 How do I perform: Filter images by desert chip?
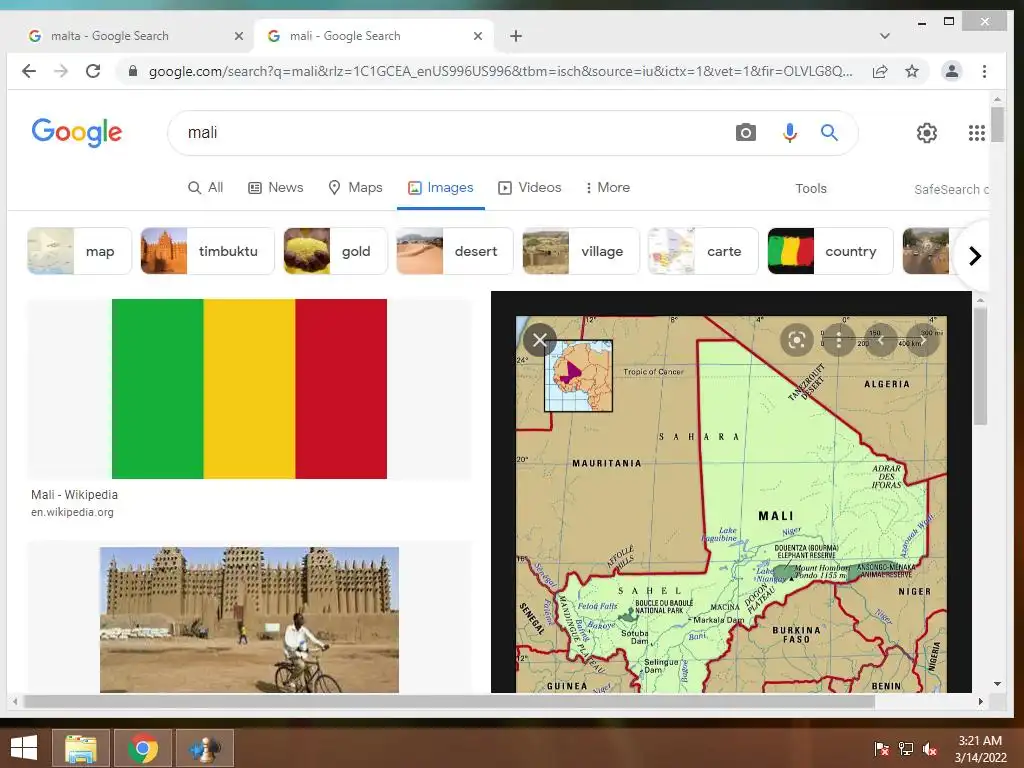point(455,251)
